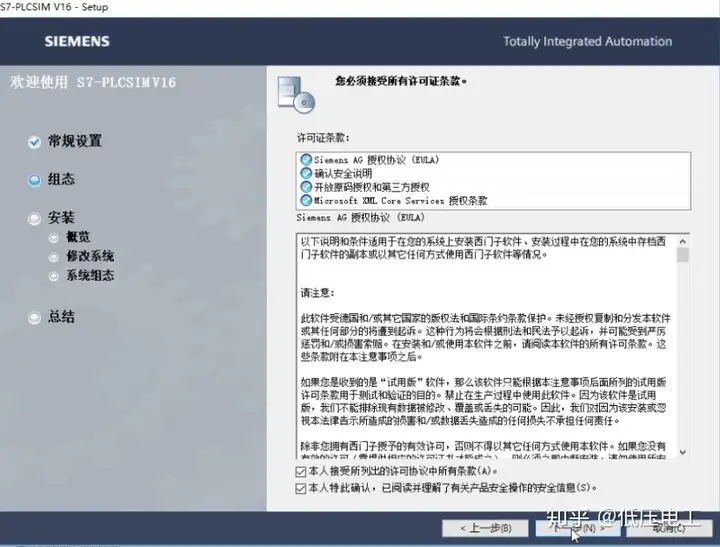Click the 概览 sub-step in sidebar
This screenshot has width=720, height=547.
pyautogui.click(x=78, y=237)
